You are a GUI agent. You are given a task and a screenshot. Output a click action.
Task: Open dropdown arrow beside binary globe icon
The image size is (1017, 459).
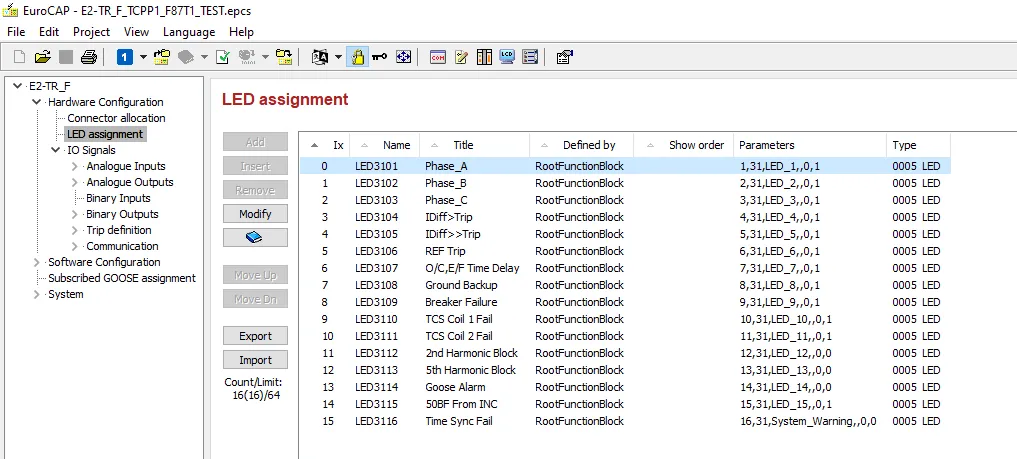(x=265, y=57)
